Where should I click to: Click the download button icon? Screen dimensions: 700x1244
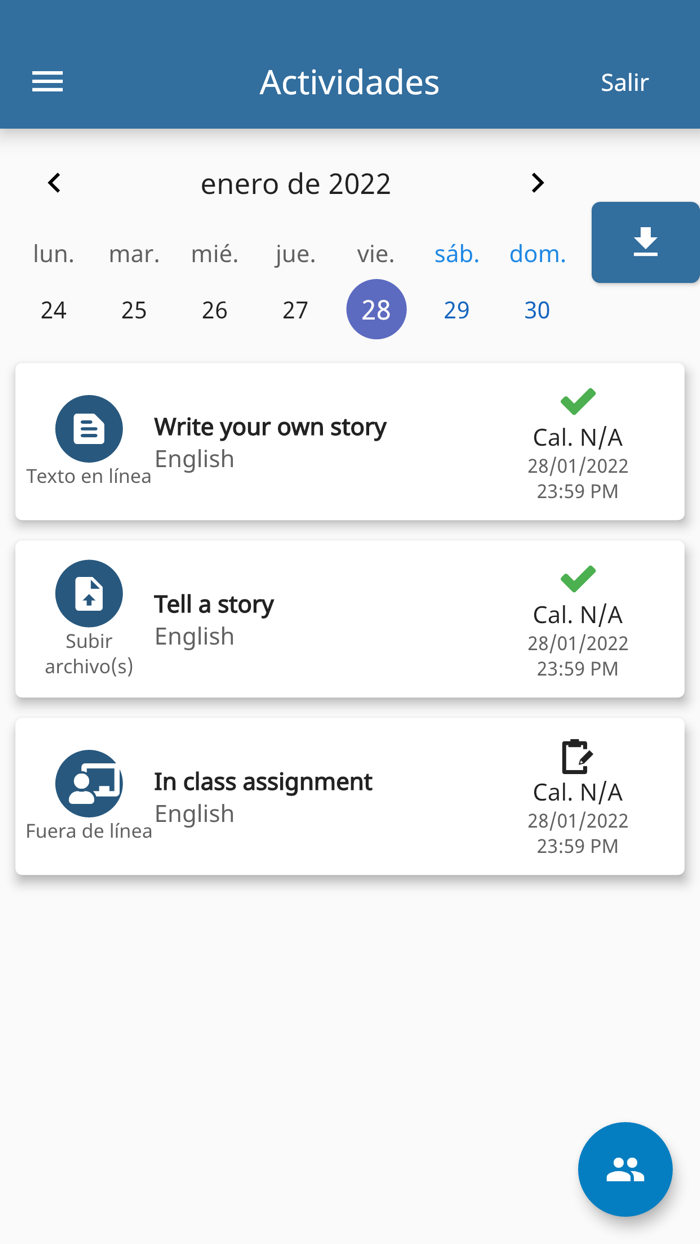(x=645, y=242)
